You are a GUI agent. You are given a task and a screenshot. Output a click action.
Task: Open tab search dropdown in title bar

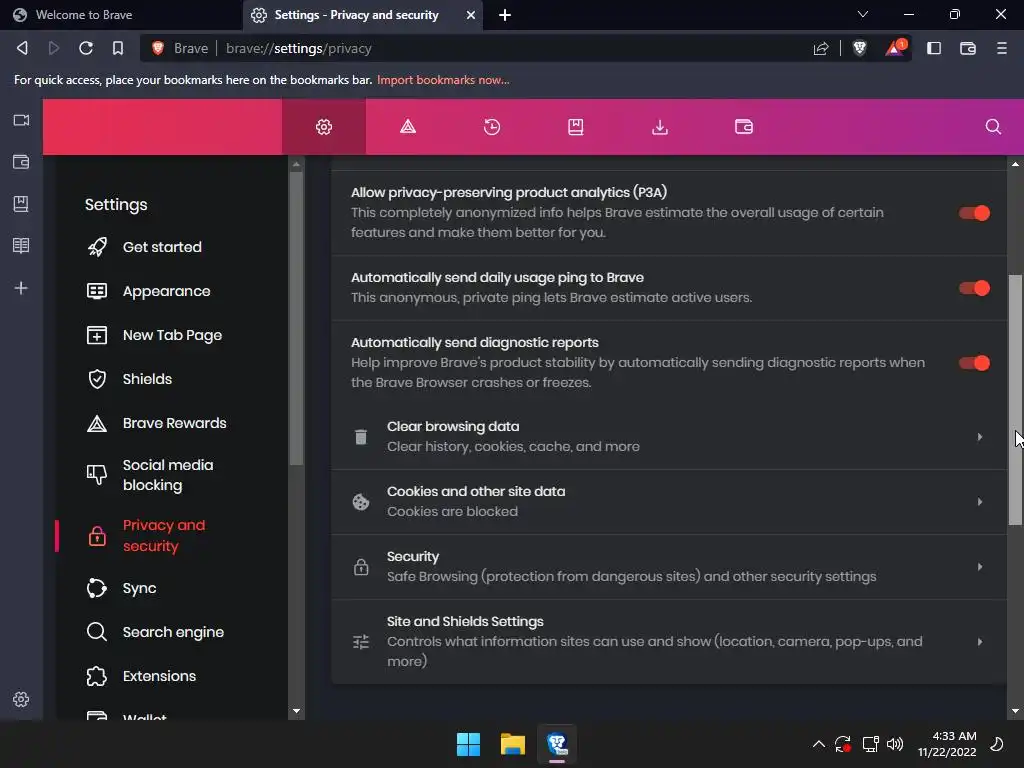863,14
